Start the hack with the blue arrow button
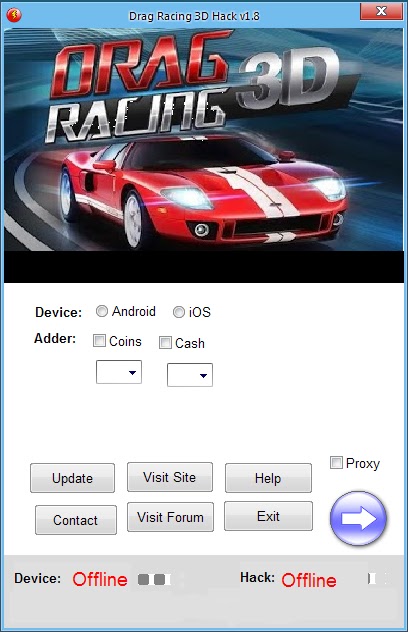This screenshot has width=408, height=632. [x=358, y=518]
